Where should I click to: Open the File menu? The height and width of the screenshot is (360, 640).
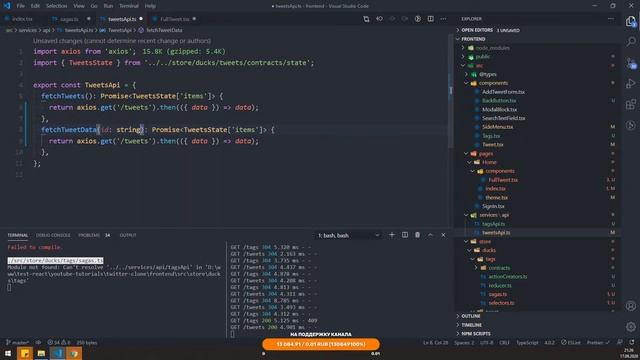click(21, 6)
